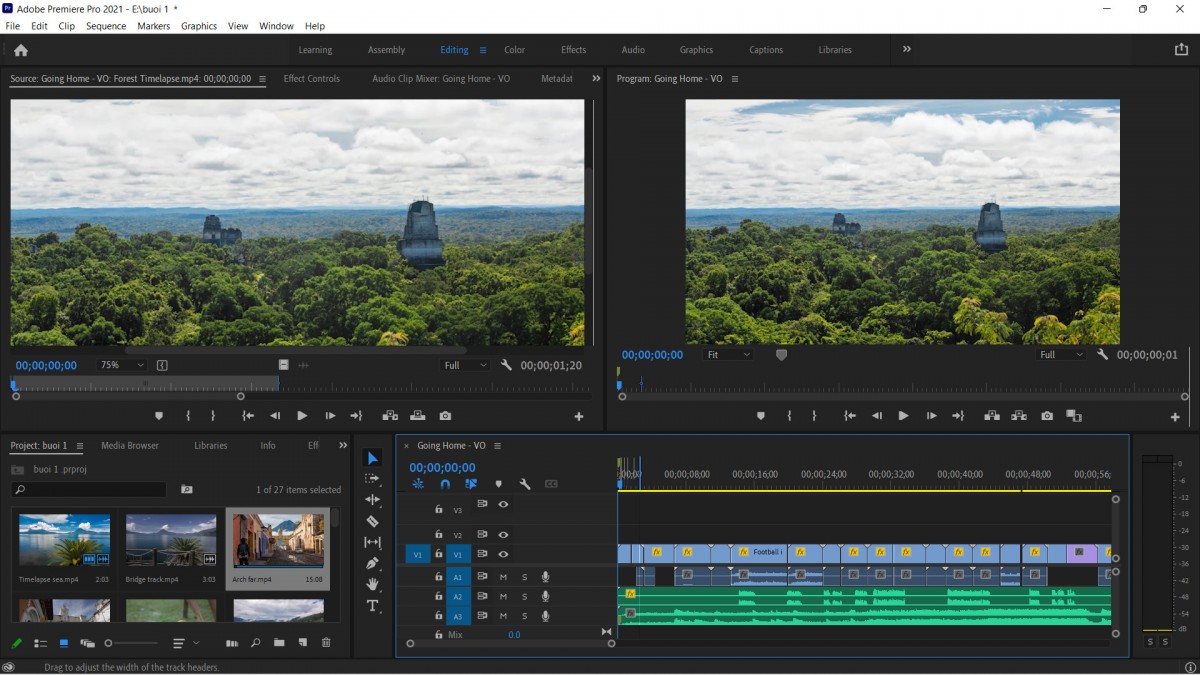Select the Type tool
This screenshot has height=675, width=1200.
373,606
